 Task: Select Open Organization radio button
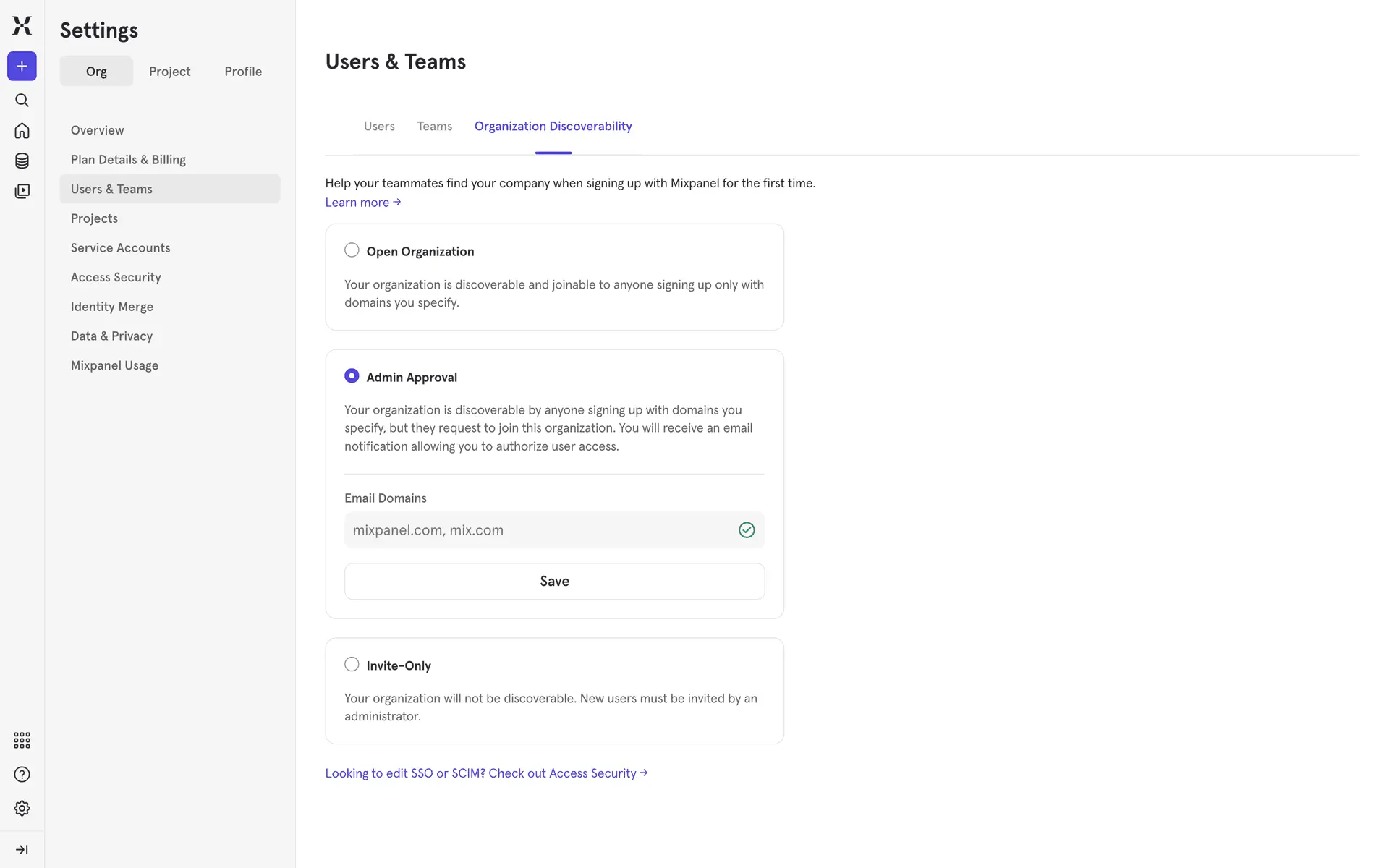coord(352,250)
